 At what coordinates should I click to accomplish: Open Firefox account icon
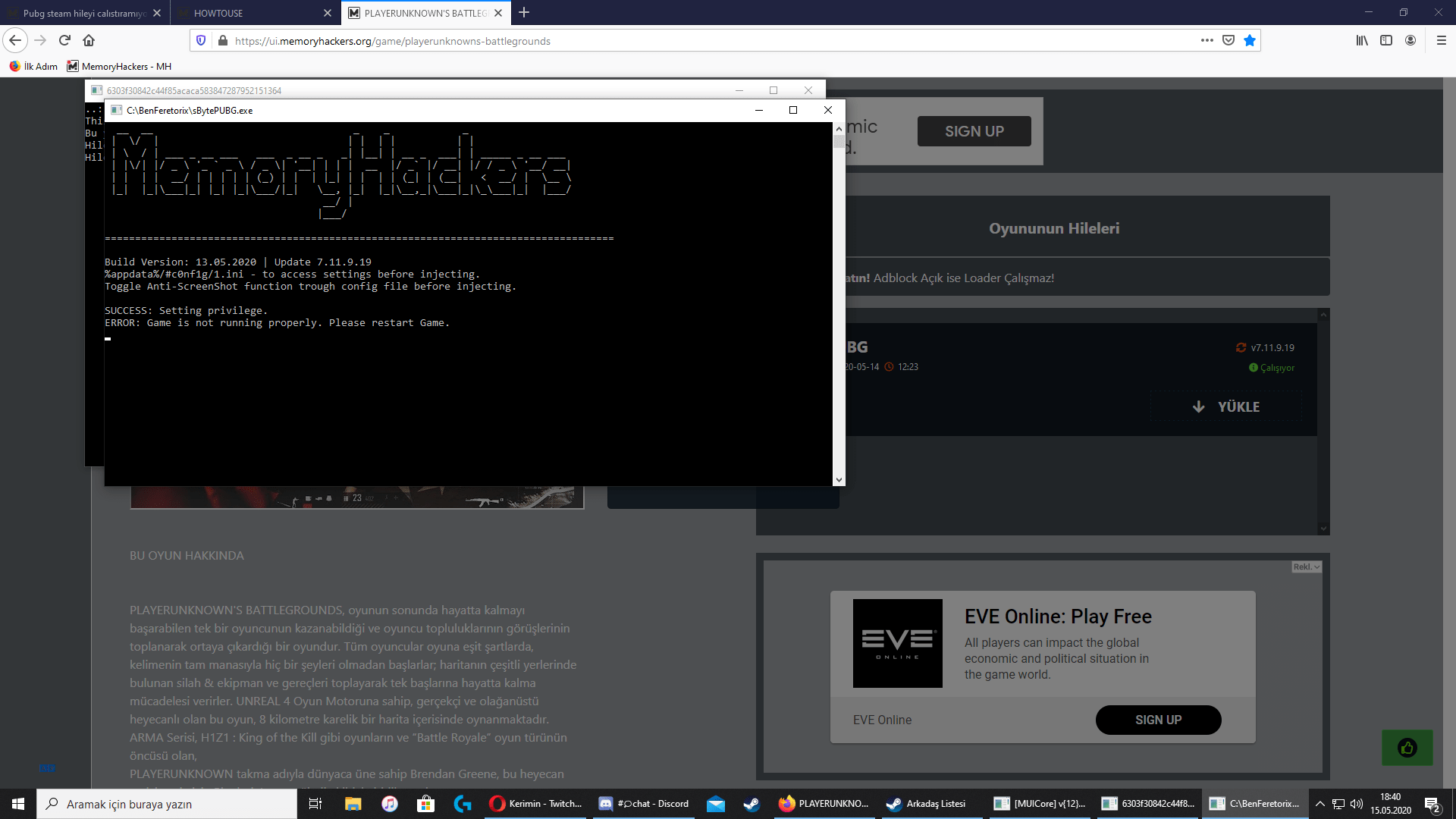click(x=1410, y=40)
